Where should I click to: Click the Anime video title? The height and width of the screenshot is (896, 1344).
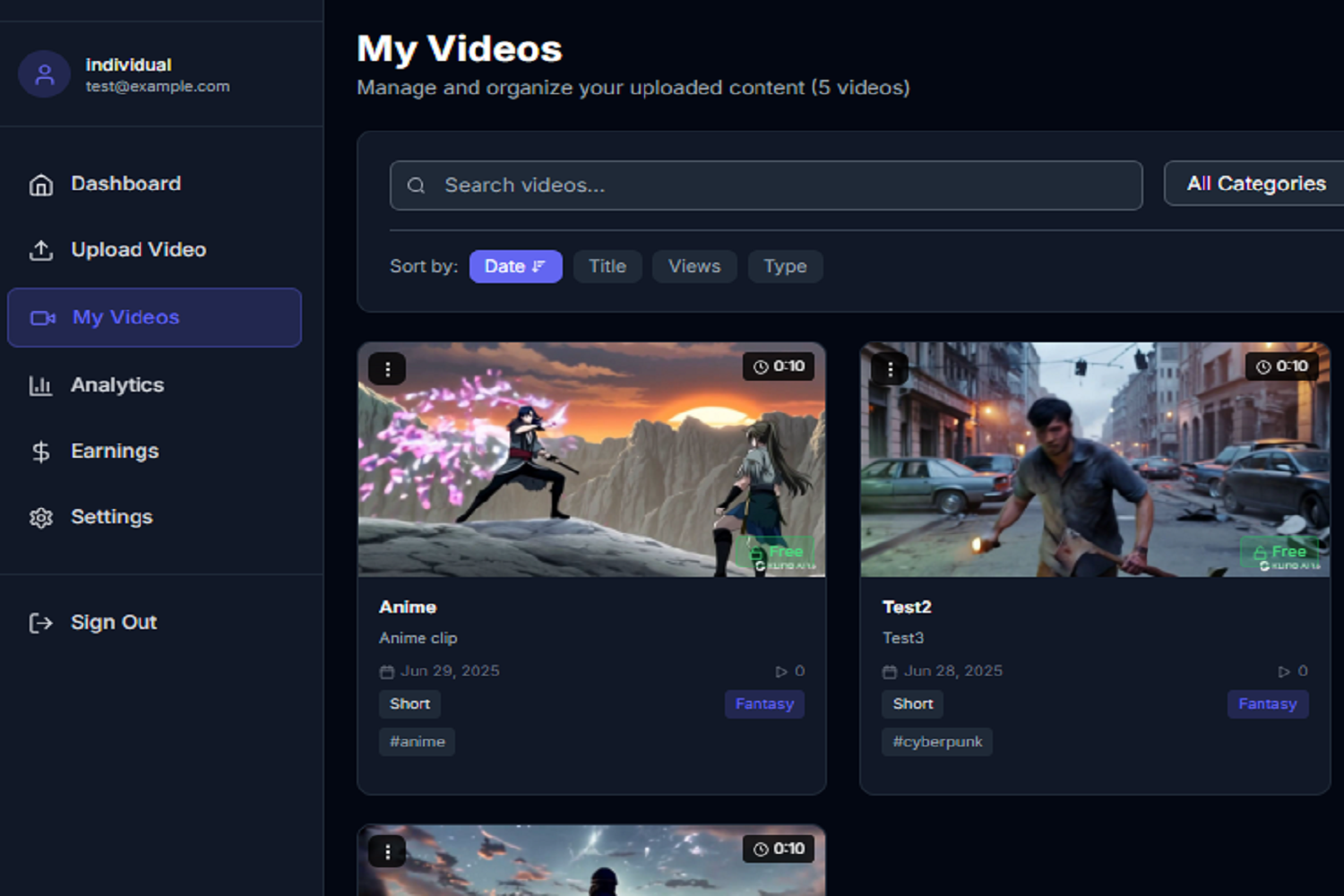(x=408, y=607)
